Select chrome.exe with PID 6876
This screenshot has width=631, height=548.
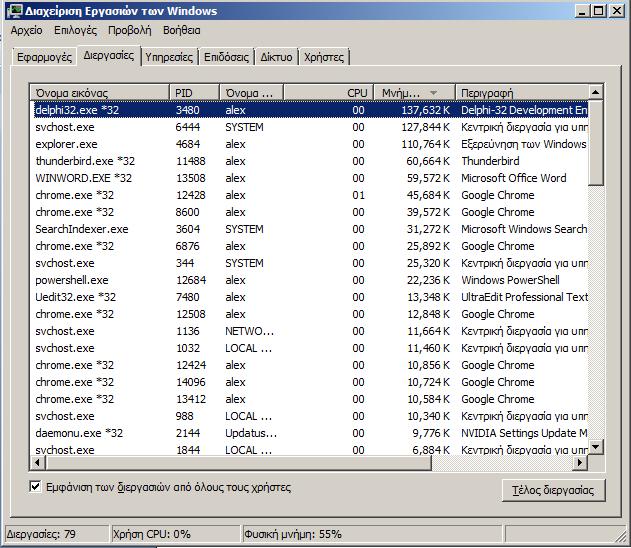310,246
